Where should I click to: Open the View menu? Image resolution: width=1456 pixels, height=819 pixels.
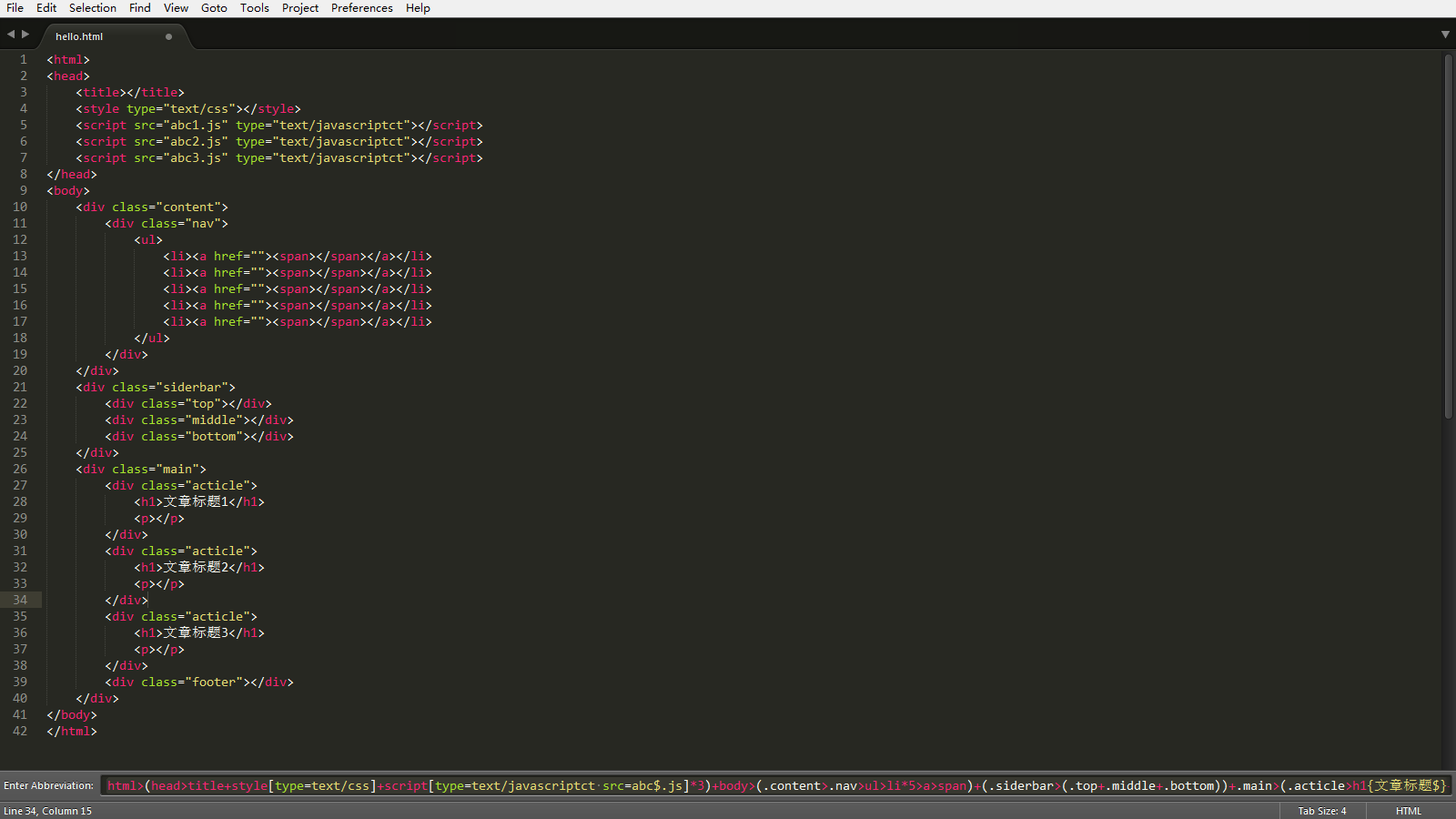176,8
